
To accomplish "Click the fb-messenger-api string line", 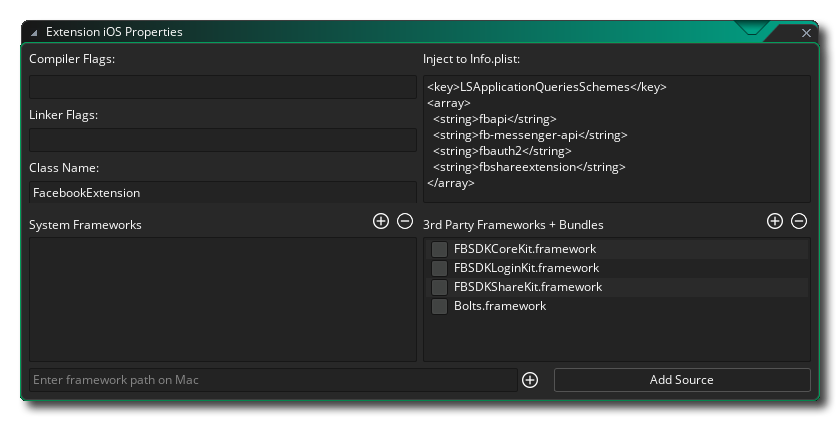I will (x=530, y=135).
